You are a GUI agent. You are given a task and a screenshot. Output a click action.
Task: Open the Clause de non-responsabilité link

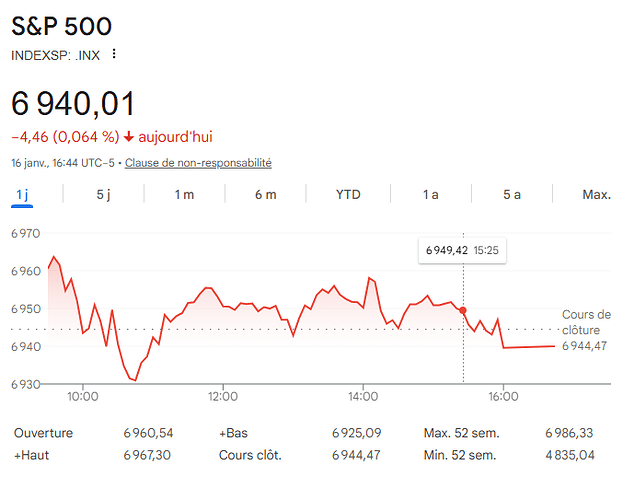[x=198, y=163]
